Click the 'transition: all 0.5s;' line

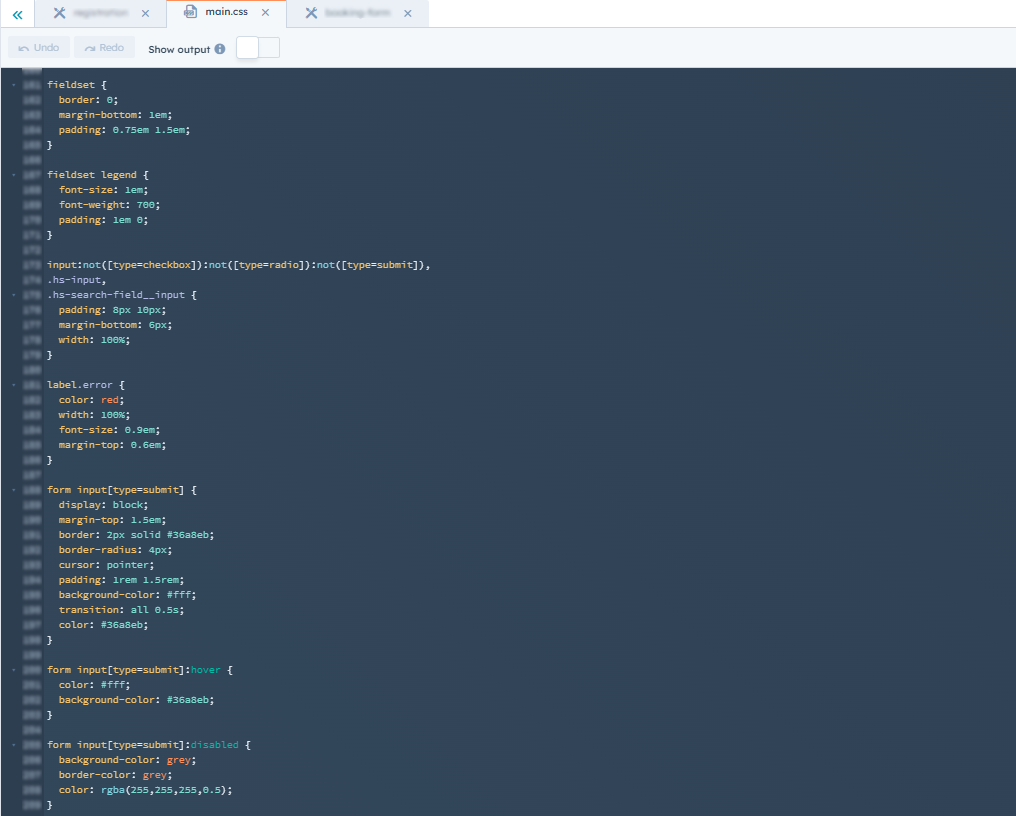[121, 610]
